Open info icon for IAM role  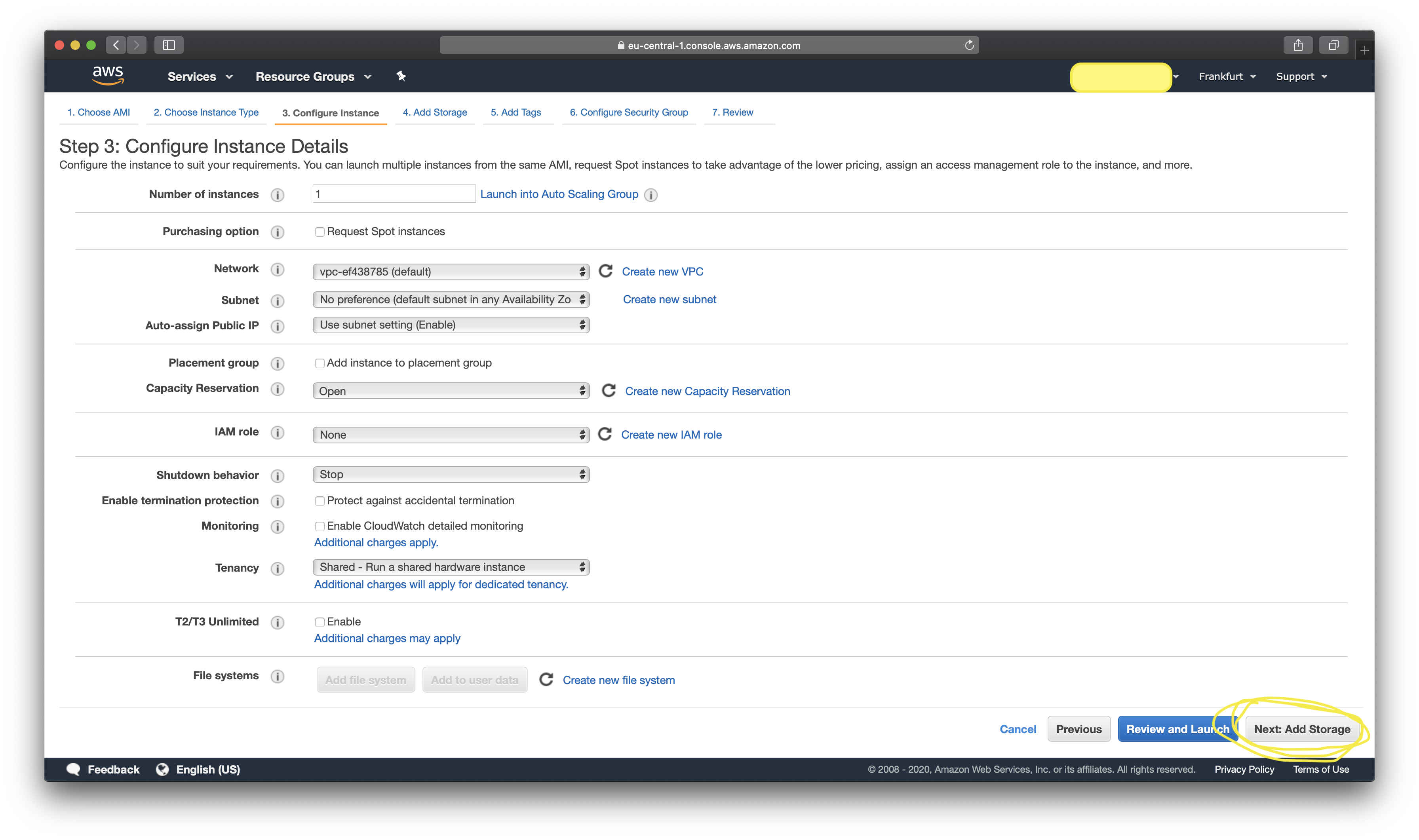pyautogui.click(x=278, y=432)
